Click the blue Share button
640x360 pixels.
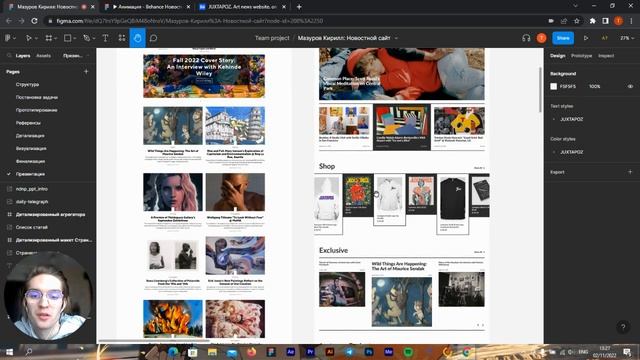[x=563, y=38]
